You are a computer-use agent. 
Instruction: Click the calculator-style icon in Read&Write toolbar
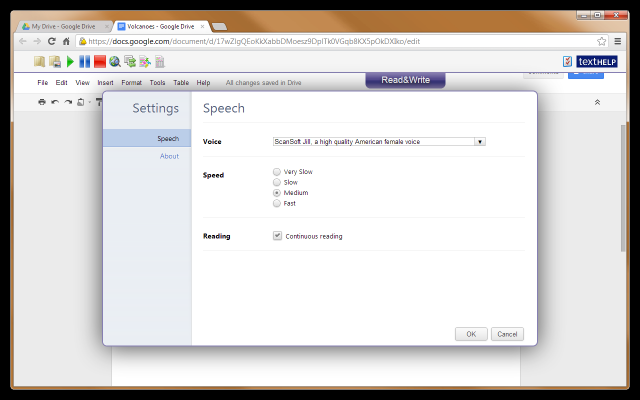pos(160,62)
